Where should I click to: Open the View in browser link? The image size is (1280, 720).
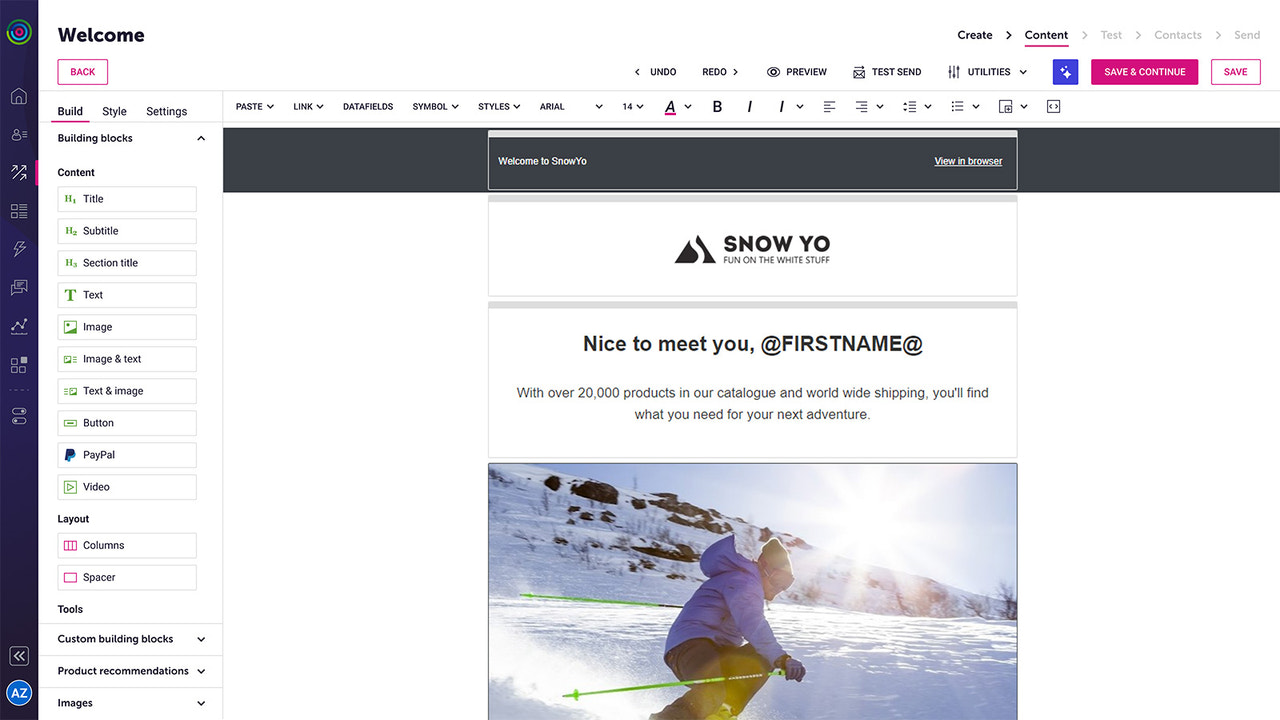[x=967, y=160]
